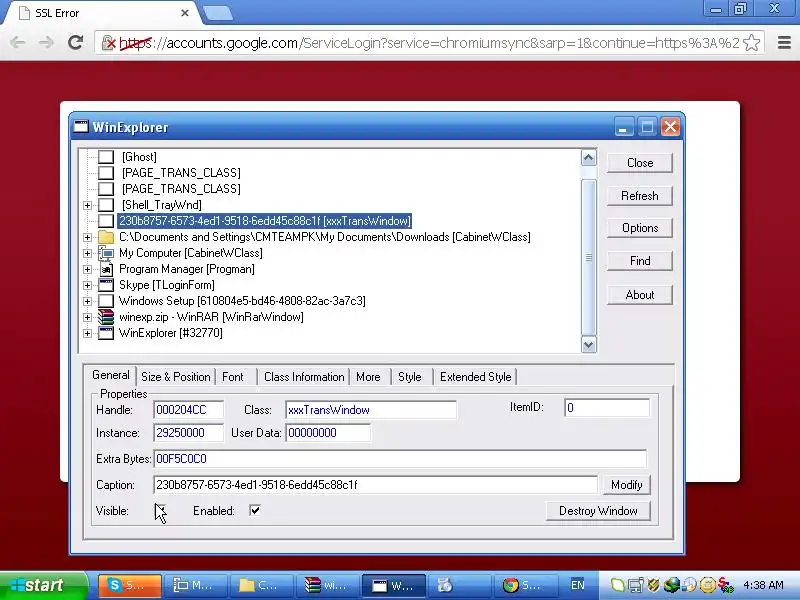Click the globe icon in system tray
The width and height of the screenshot is (800, 600).
(671, 585)
